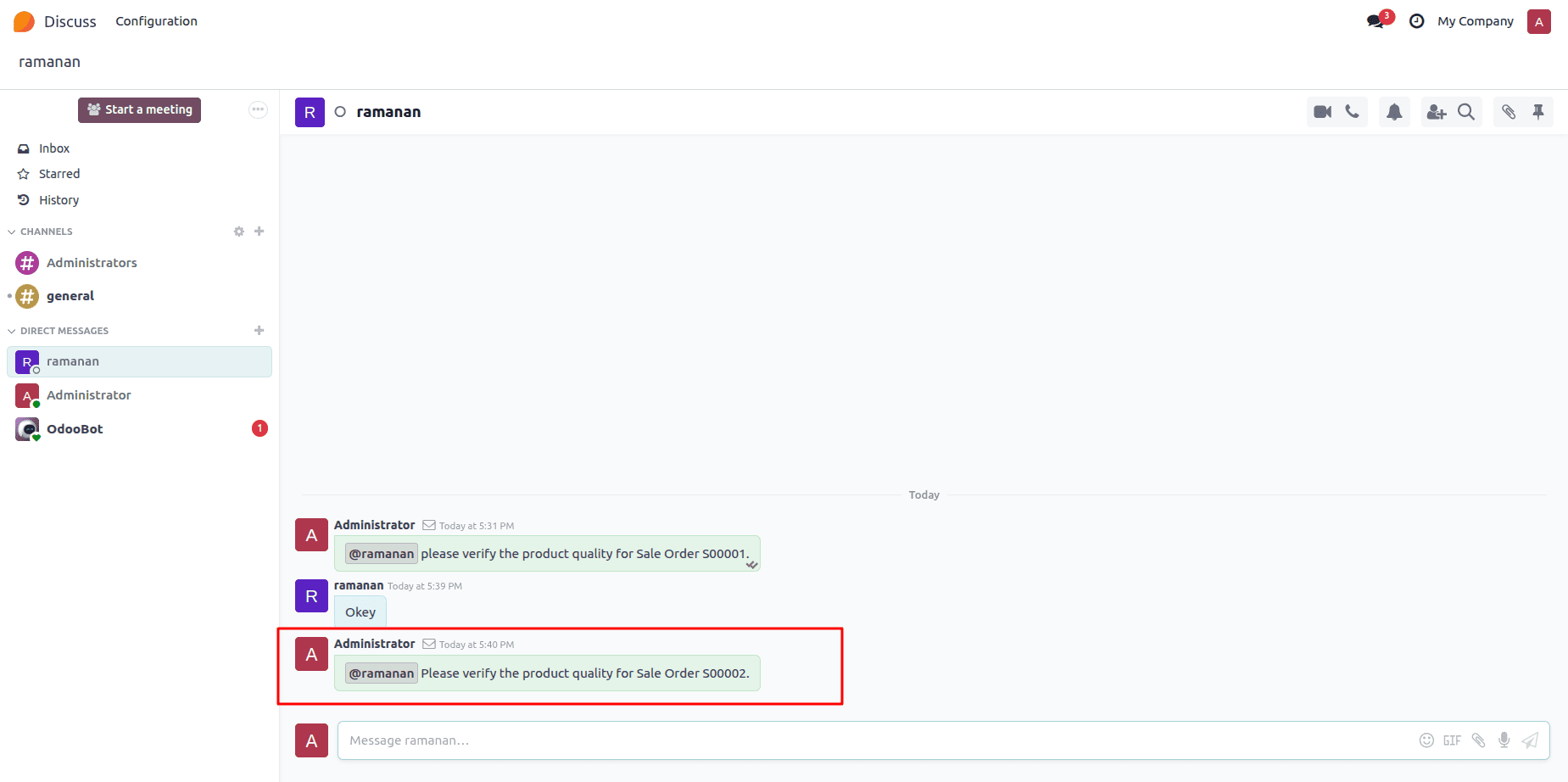Open the GIF picker
Screen dimensions: 1568x782
click(1452, 740)
